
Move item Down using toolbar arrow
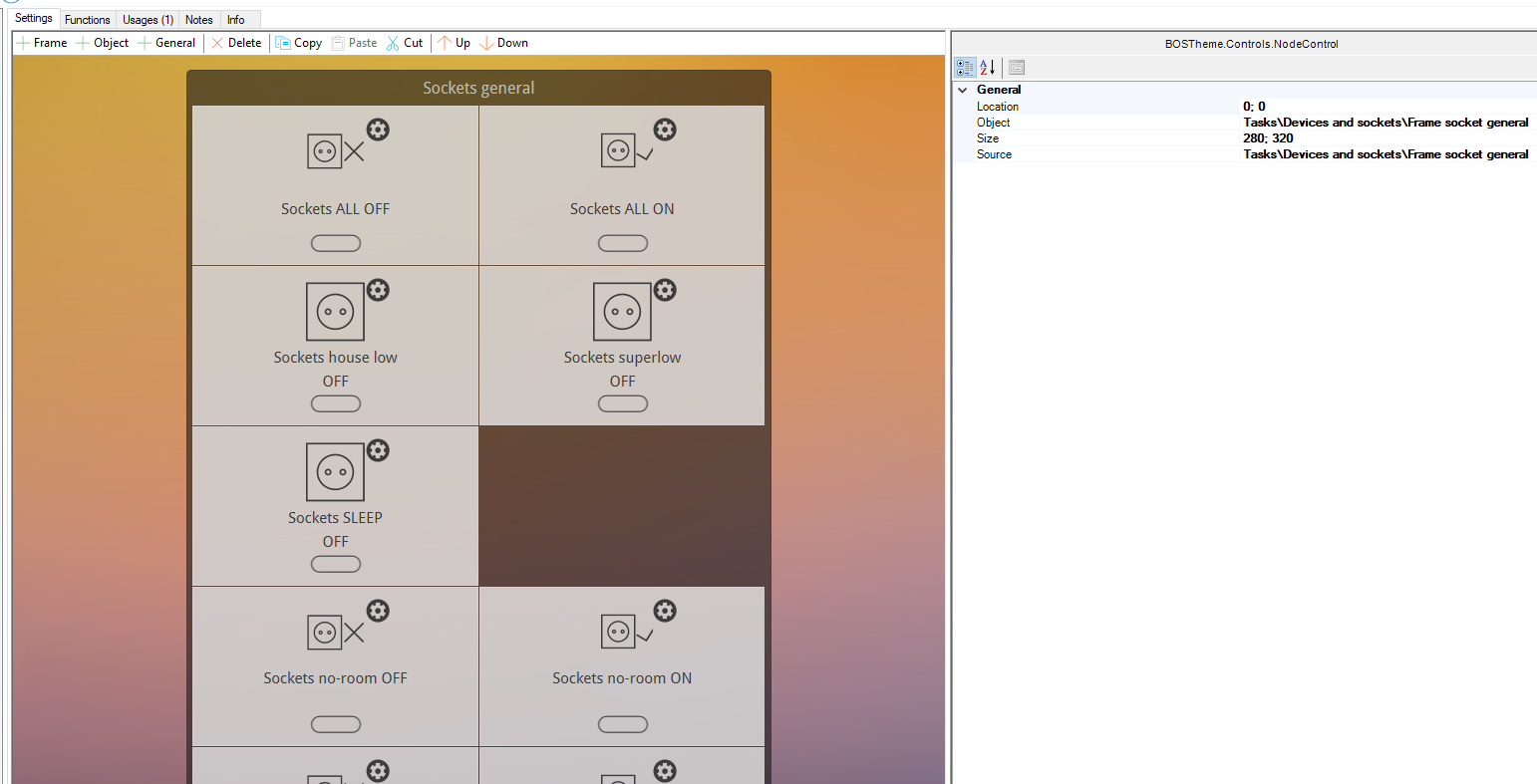(x=504, y=43)
